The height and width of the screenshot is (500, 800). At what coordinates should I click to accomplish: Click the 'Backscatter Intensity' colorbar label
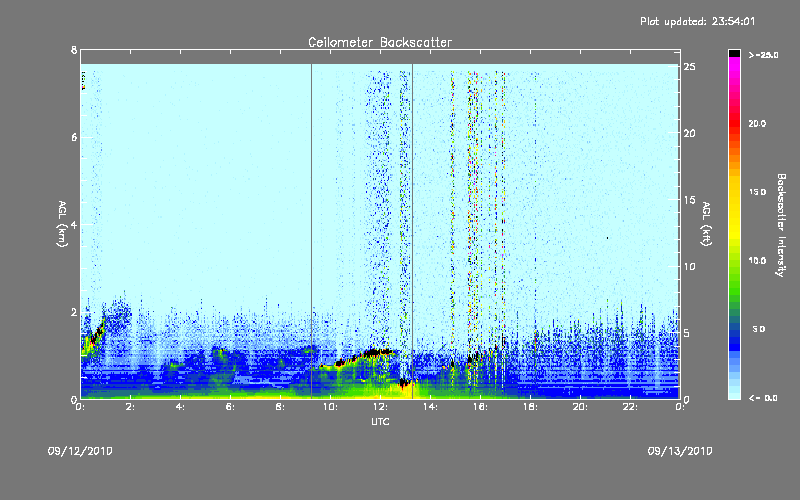coord(781,225)
